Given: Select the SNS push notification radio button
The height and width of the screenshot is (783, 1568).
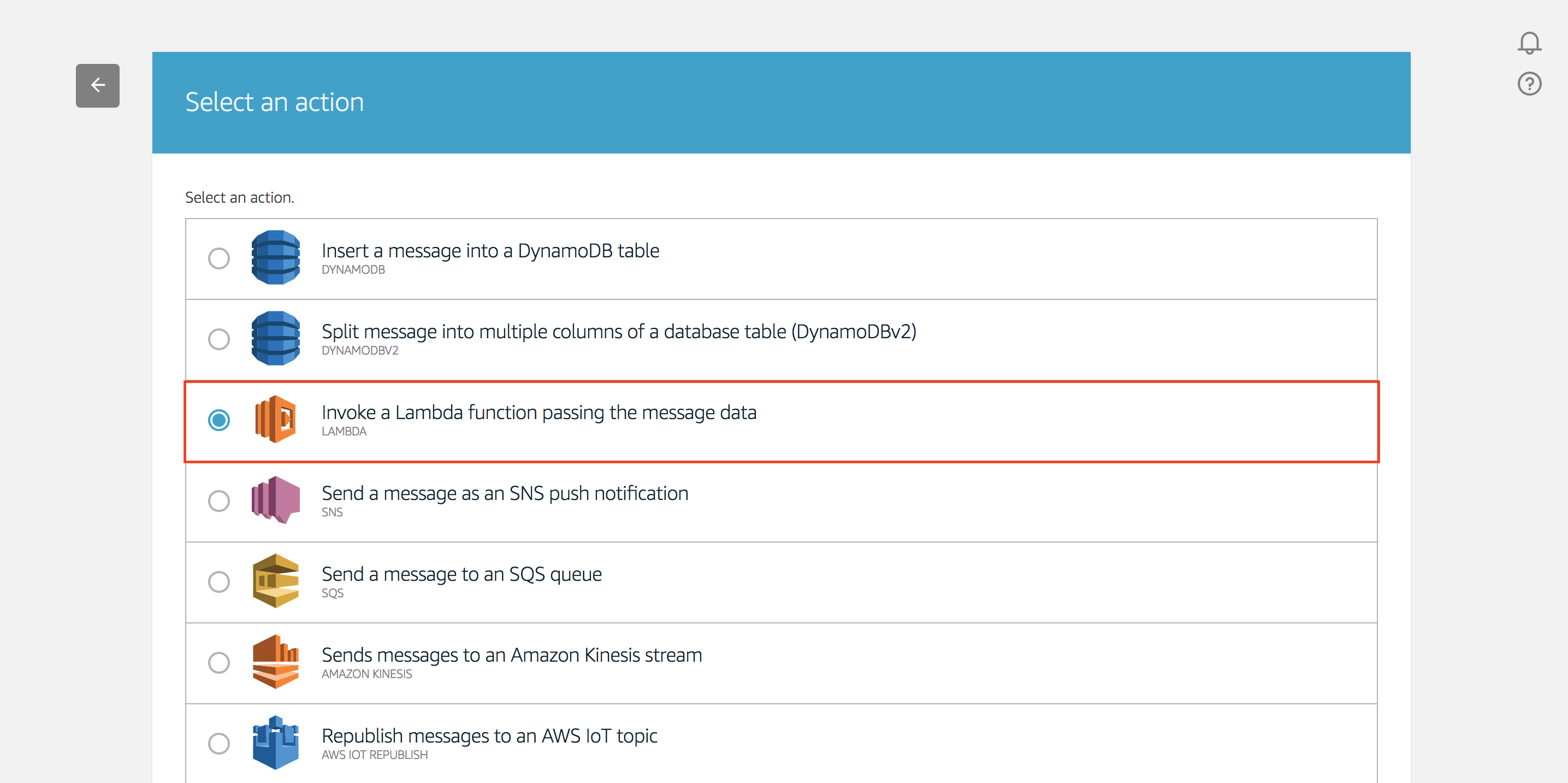Looking at the screenshot, I should [218, 501].
